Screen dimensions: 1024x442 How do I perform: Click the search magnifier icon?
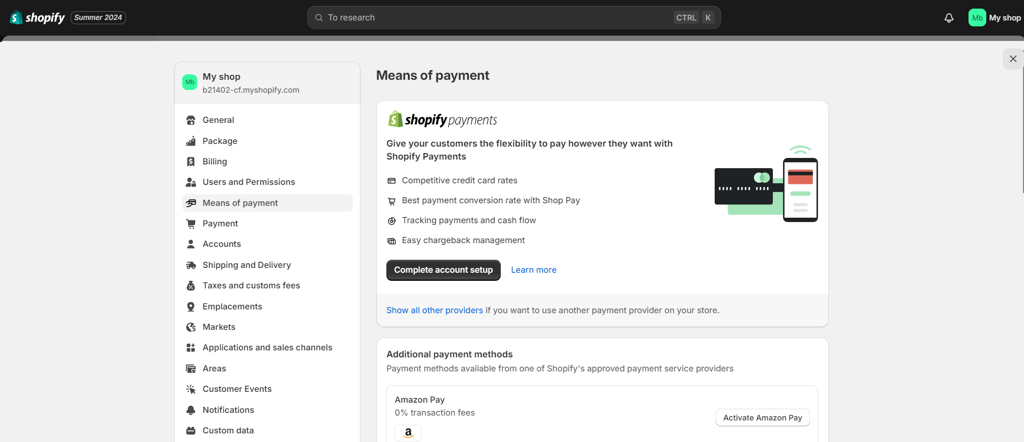point(319,18)
